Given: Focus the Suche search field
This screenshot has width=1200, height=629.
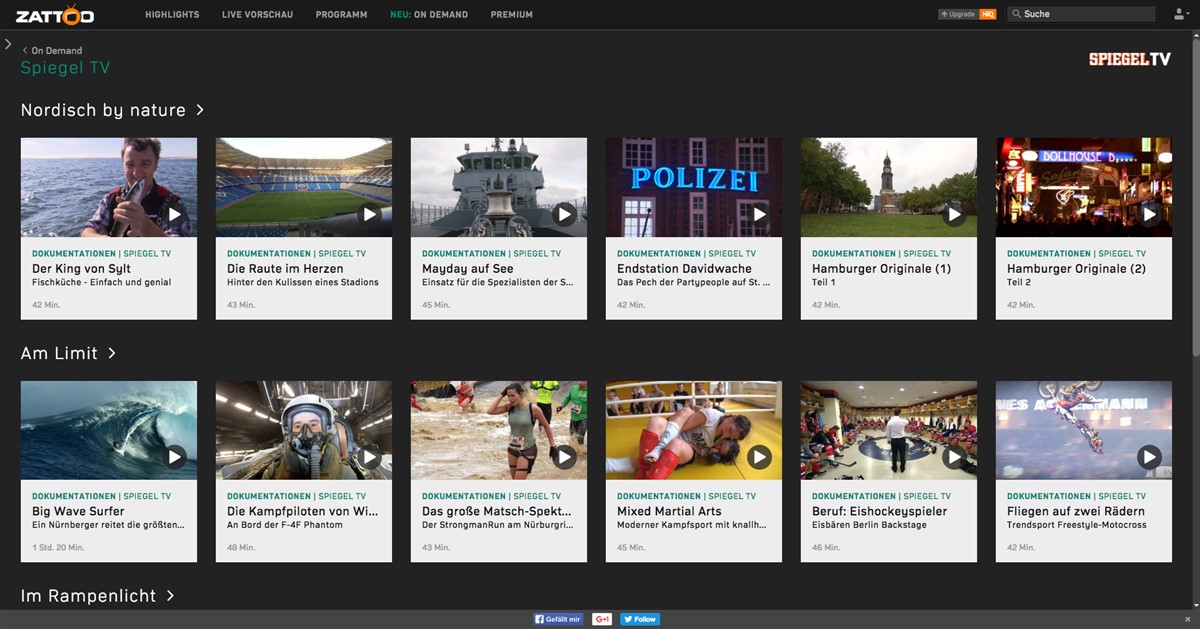Looking at the screenshot, I should [1080, 14].
